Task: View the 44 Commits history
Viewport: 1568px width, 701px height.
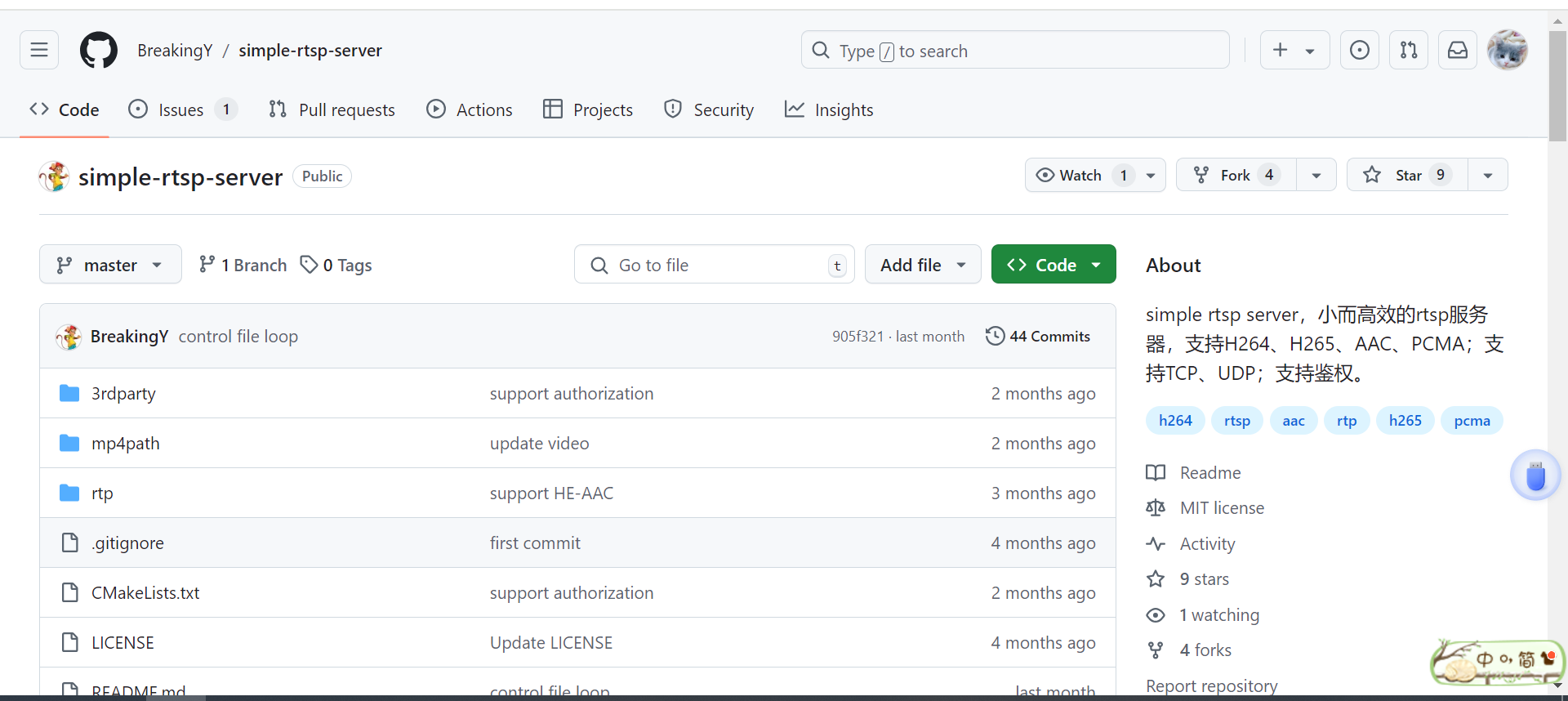Action: tap(1038, 337)
